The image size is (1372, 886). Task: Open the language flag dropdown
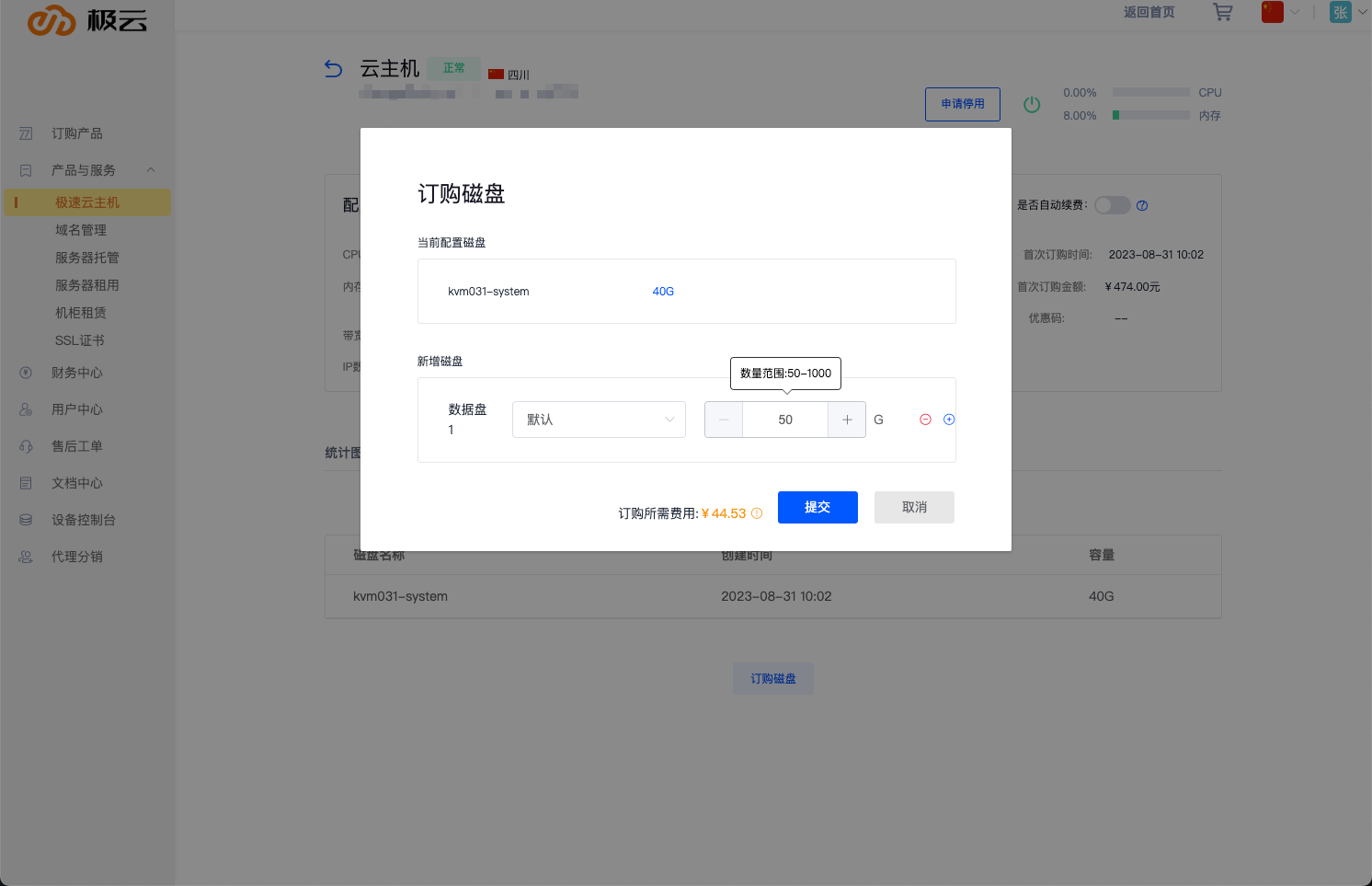coord(1280,12)
